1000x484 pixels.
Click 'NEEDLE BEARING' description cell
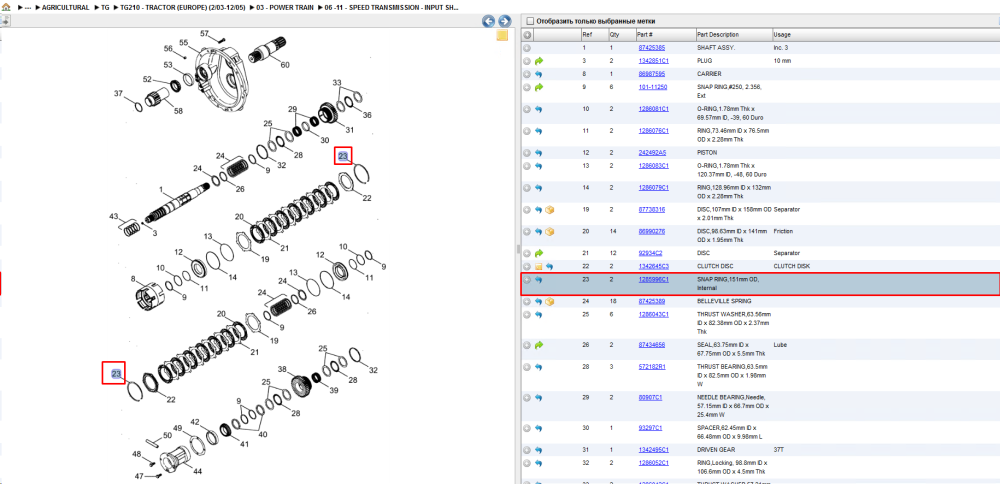(733, 406)
